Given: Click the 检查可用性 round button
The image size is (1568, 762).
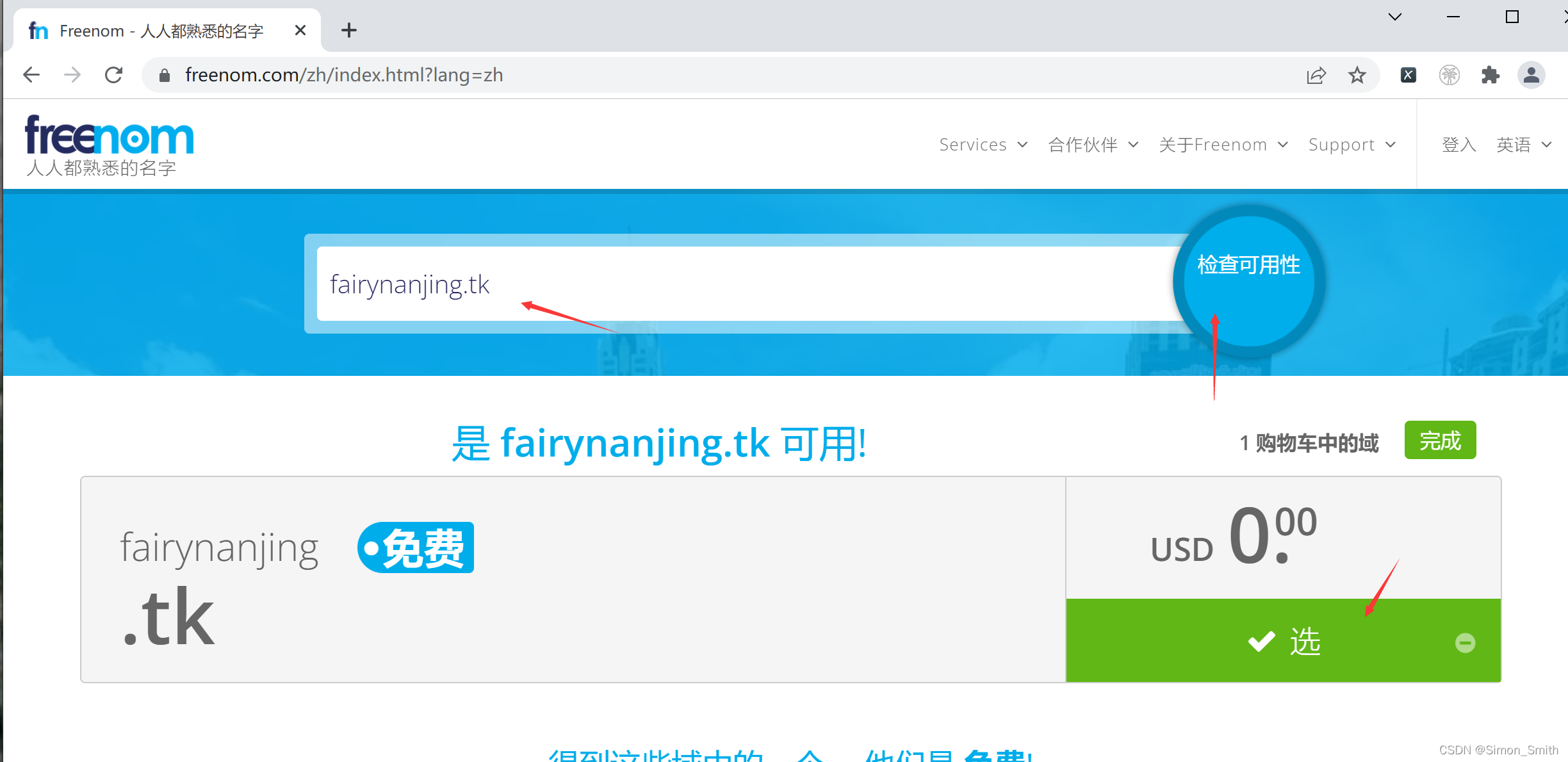Looking at the screenshot, I should click(x=1249, y=282).
